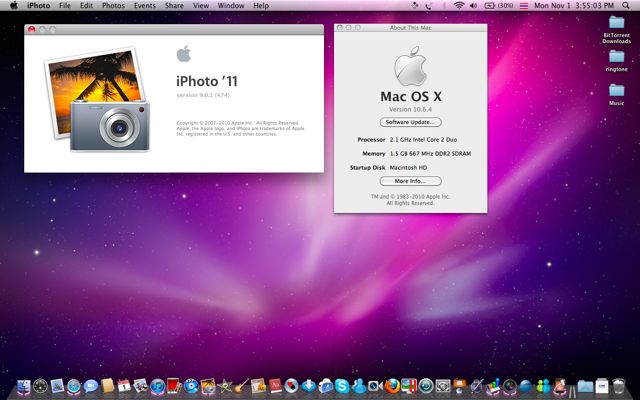Open Firefox from the dock
The height and width of the screenshot is (400, 640).
pos(392,386)
